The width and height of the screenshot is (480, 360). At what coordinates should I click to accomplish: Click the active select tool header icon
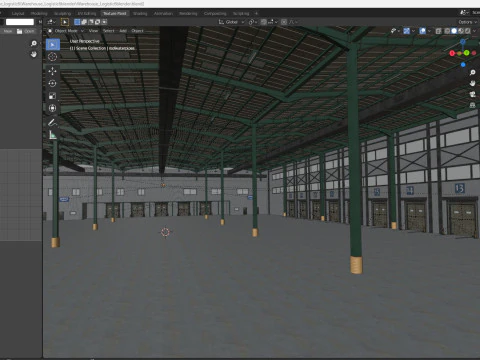(65, 22)
